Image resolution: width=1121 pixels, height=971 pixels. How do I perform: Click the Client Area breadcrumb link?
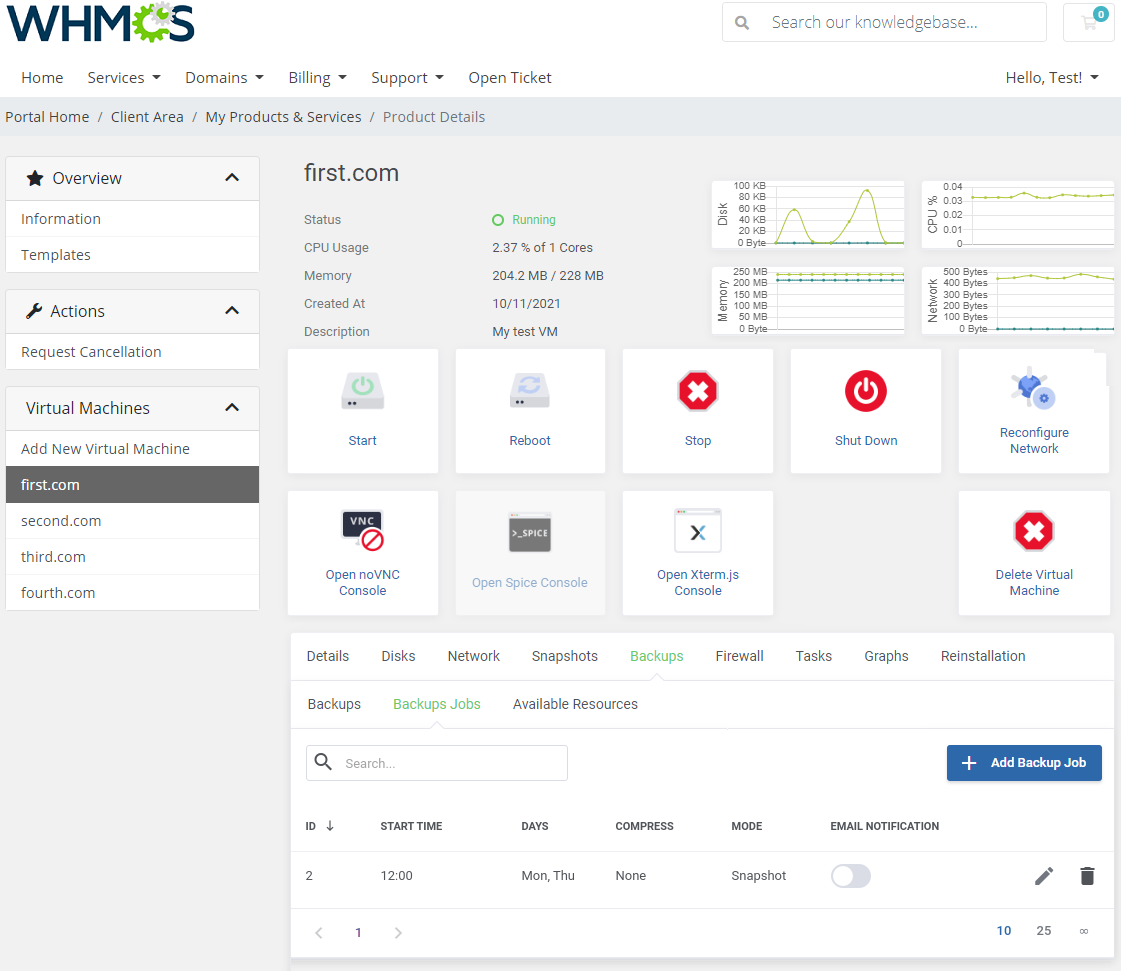pos(147,117)
